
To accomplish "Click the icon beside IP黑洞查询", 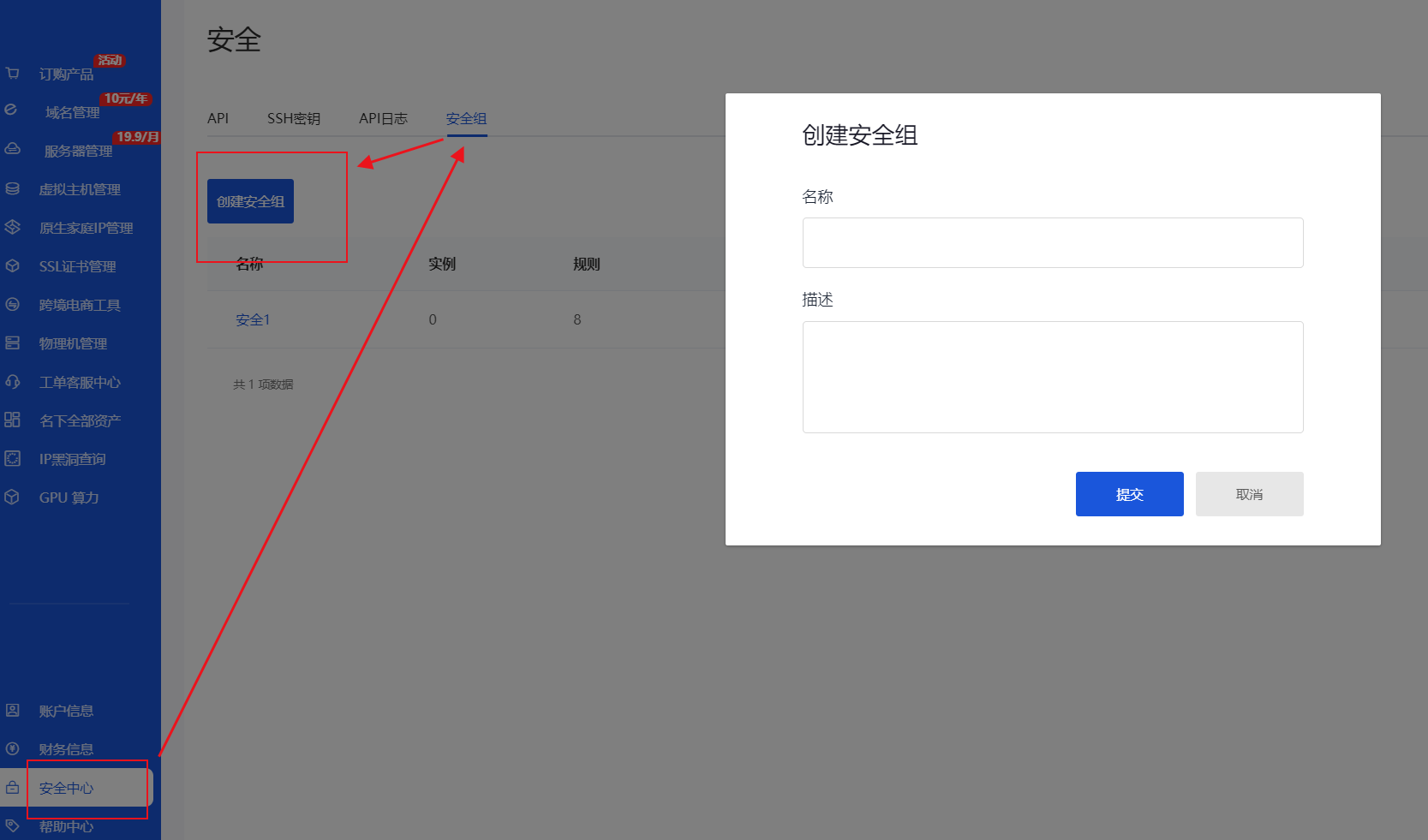I will pos(12,458).
